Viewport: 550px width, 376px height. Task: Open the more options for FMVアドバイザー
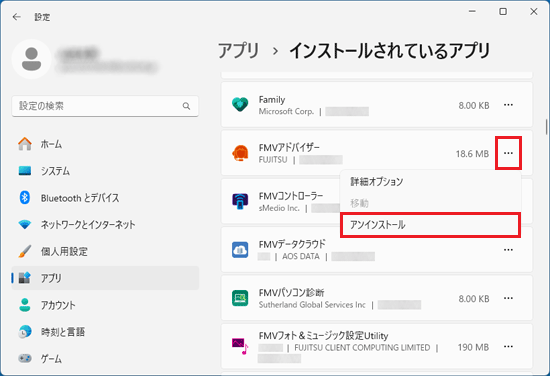508,153
